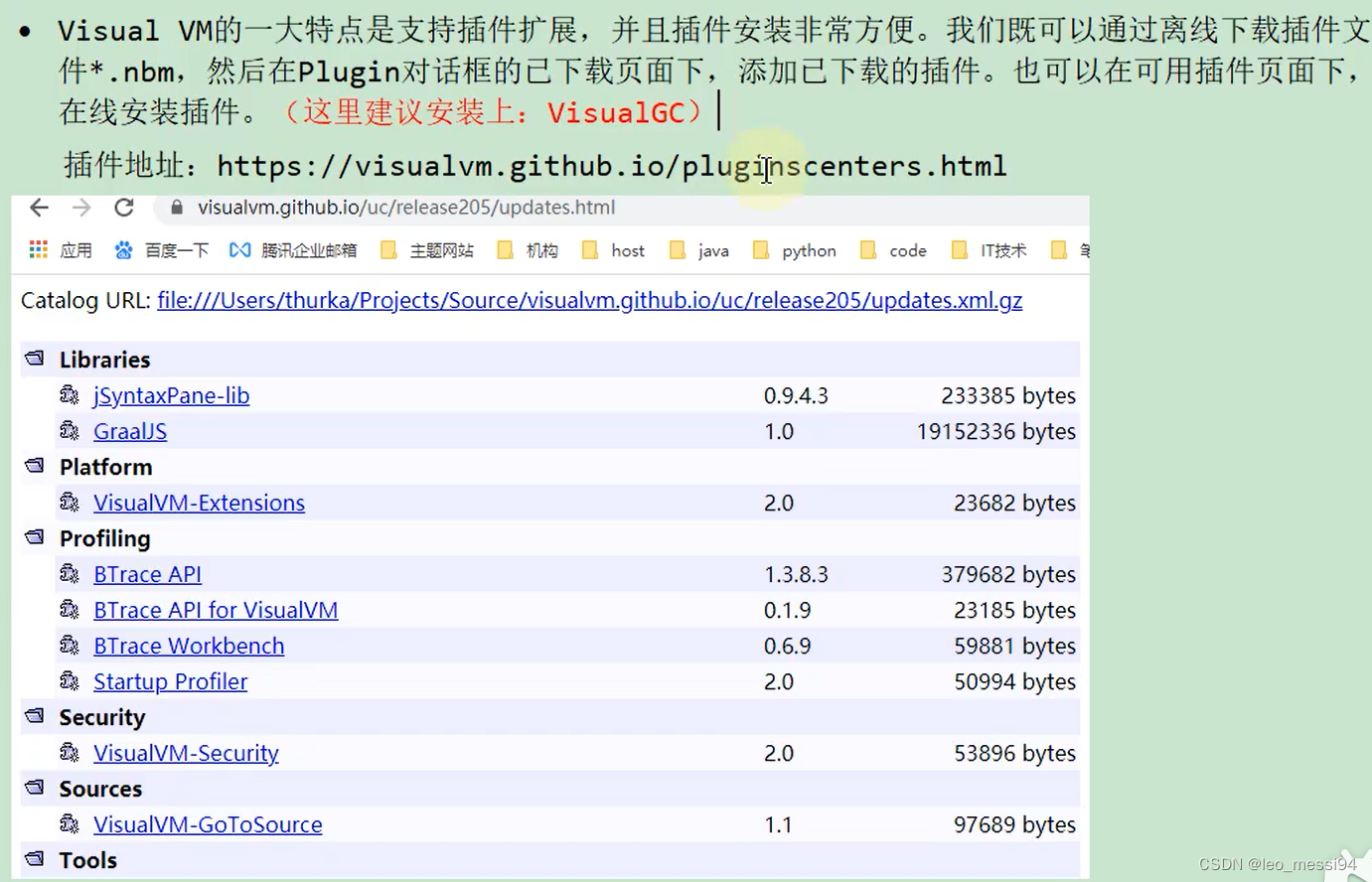
Task: Open the 主题网站 bookmark folder
Action: pos(427,250)
